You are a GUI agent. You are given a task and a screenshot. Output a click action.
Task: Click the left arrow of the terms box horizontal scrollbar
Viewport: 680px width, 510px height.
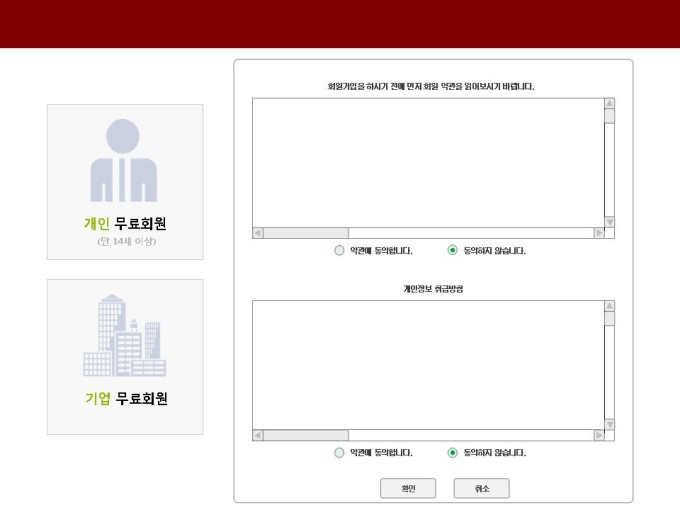(x=258, y=233)
